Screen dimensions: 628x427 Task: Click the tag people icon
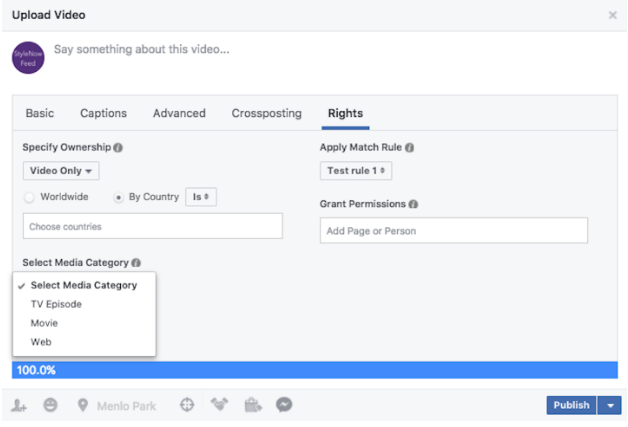[18, 405]
